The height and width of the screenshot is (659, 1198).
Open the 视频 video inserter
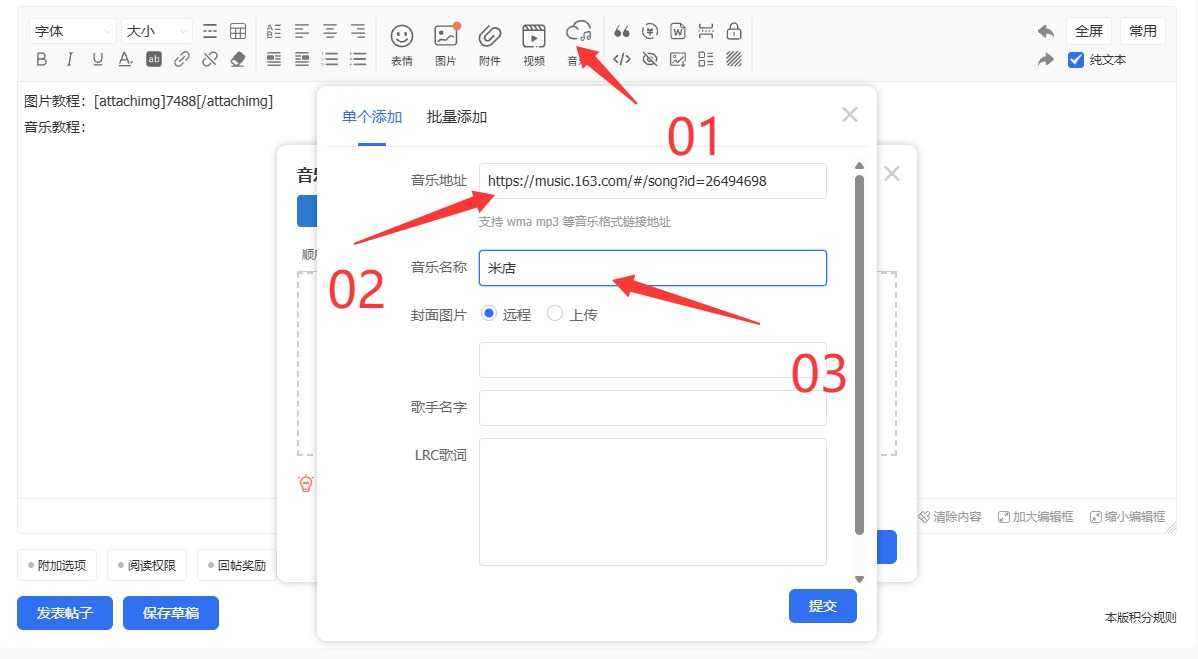[x=533, y=44]
